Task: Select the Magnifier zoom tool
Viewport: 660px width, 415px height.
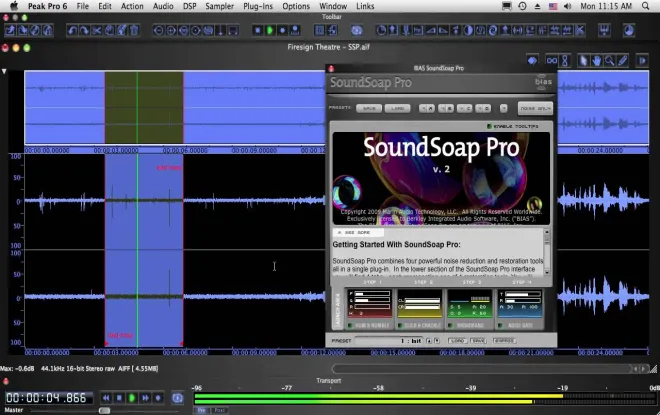Action: click(x=609, y=61)
